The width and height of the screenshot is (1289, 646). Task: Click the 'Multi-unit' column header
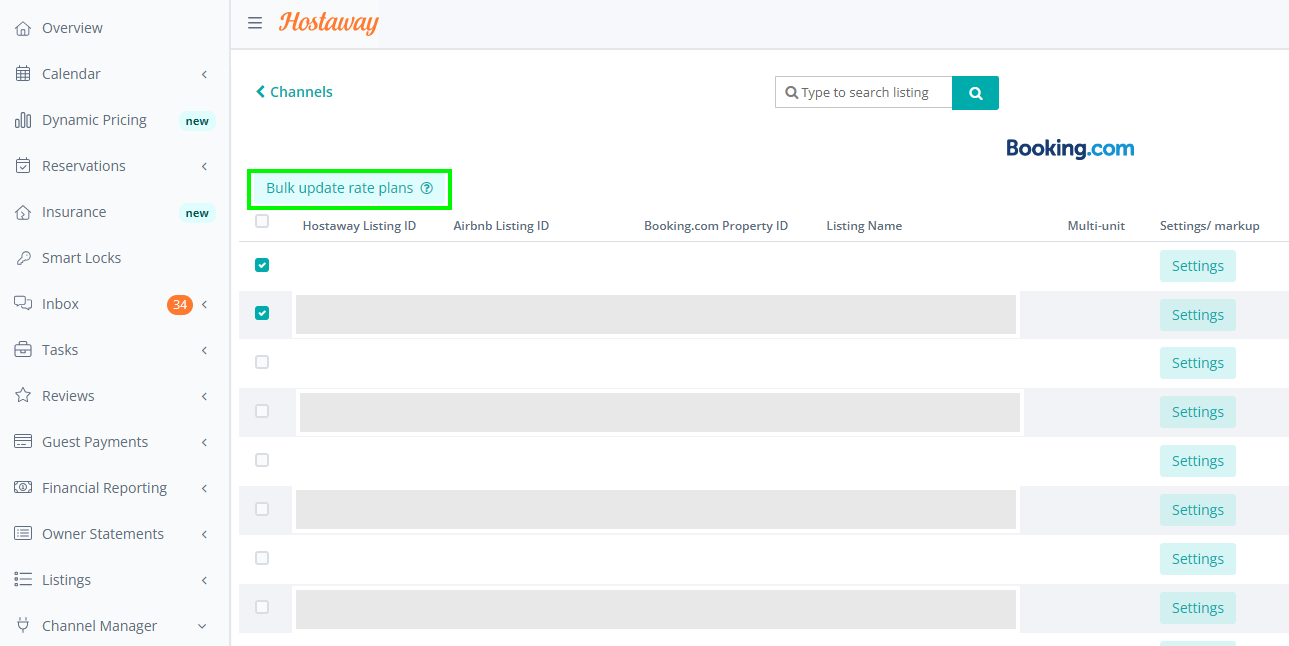tap(1096, 226)
